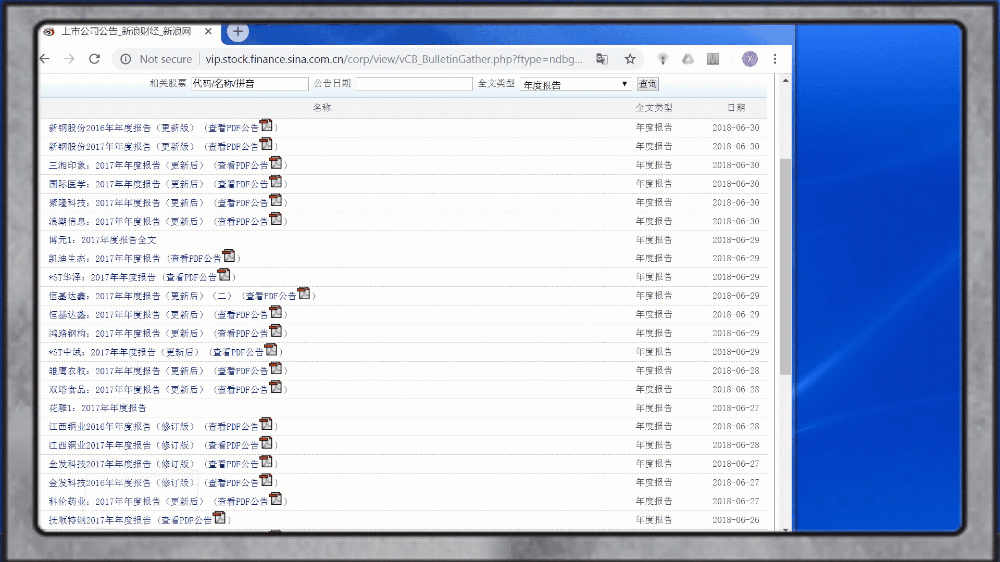Click the 全文类型 column header
The width and height of the screenshot is (1000, 562).
point(654,107)
